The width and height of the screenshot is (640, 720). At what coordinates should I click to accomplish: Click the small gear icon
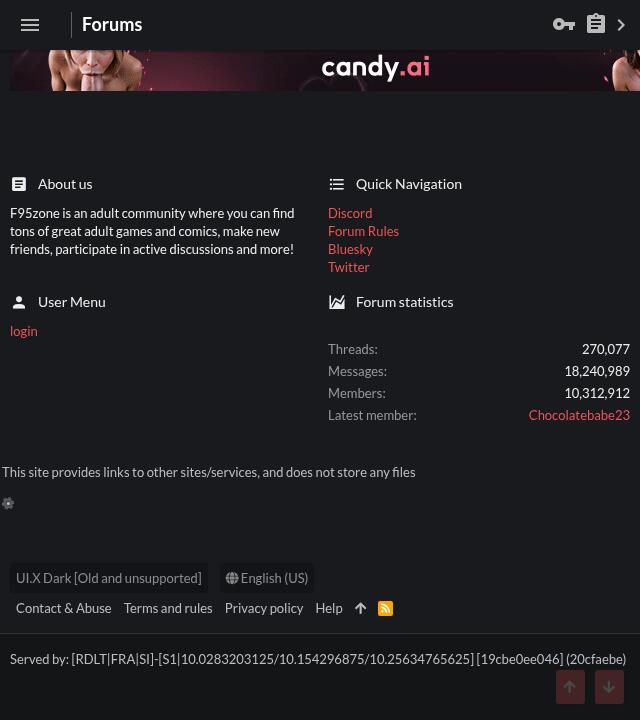8,503
